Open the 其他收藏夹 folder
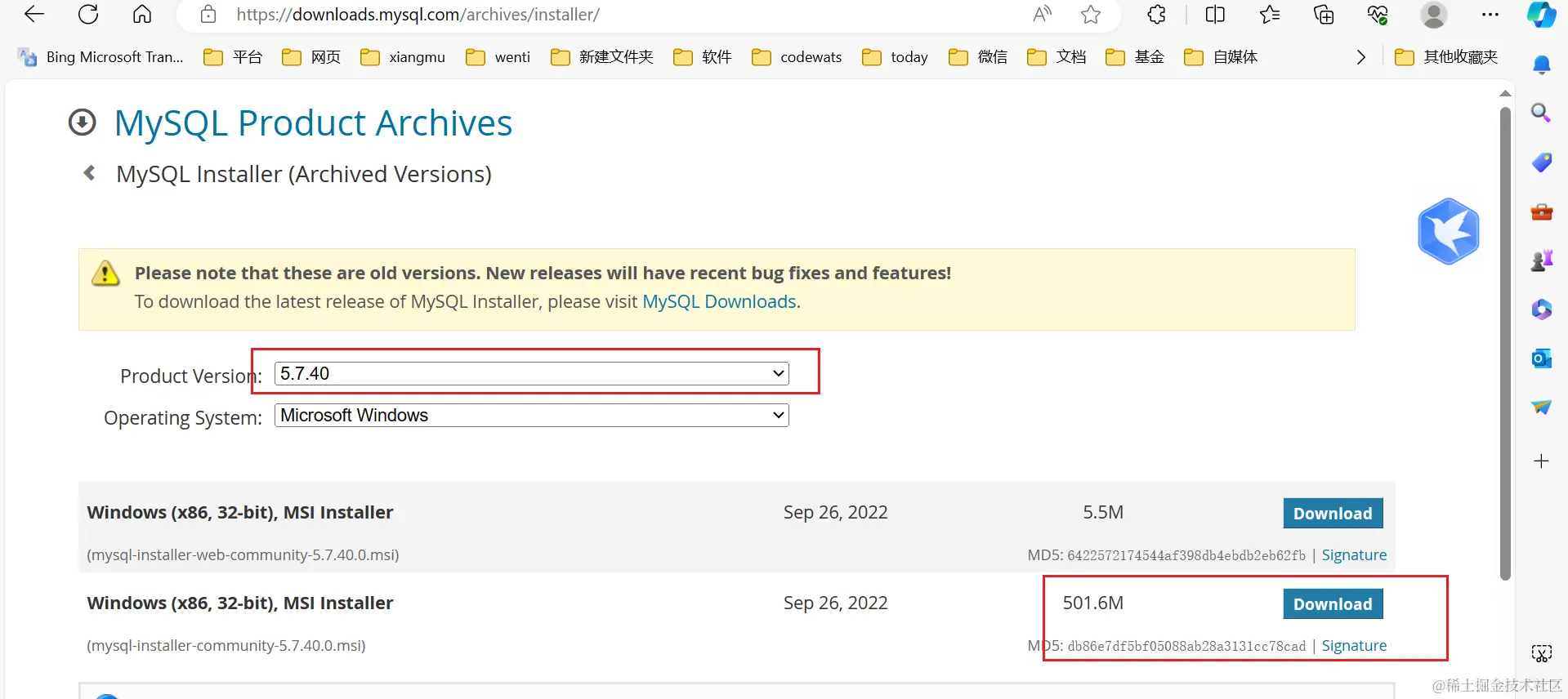 pos(1446,57)
